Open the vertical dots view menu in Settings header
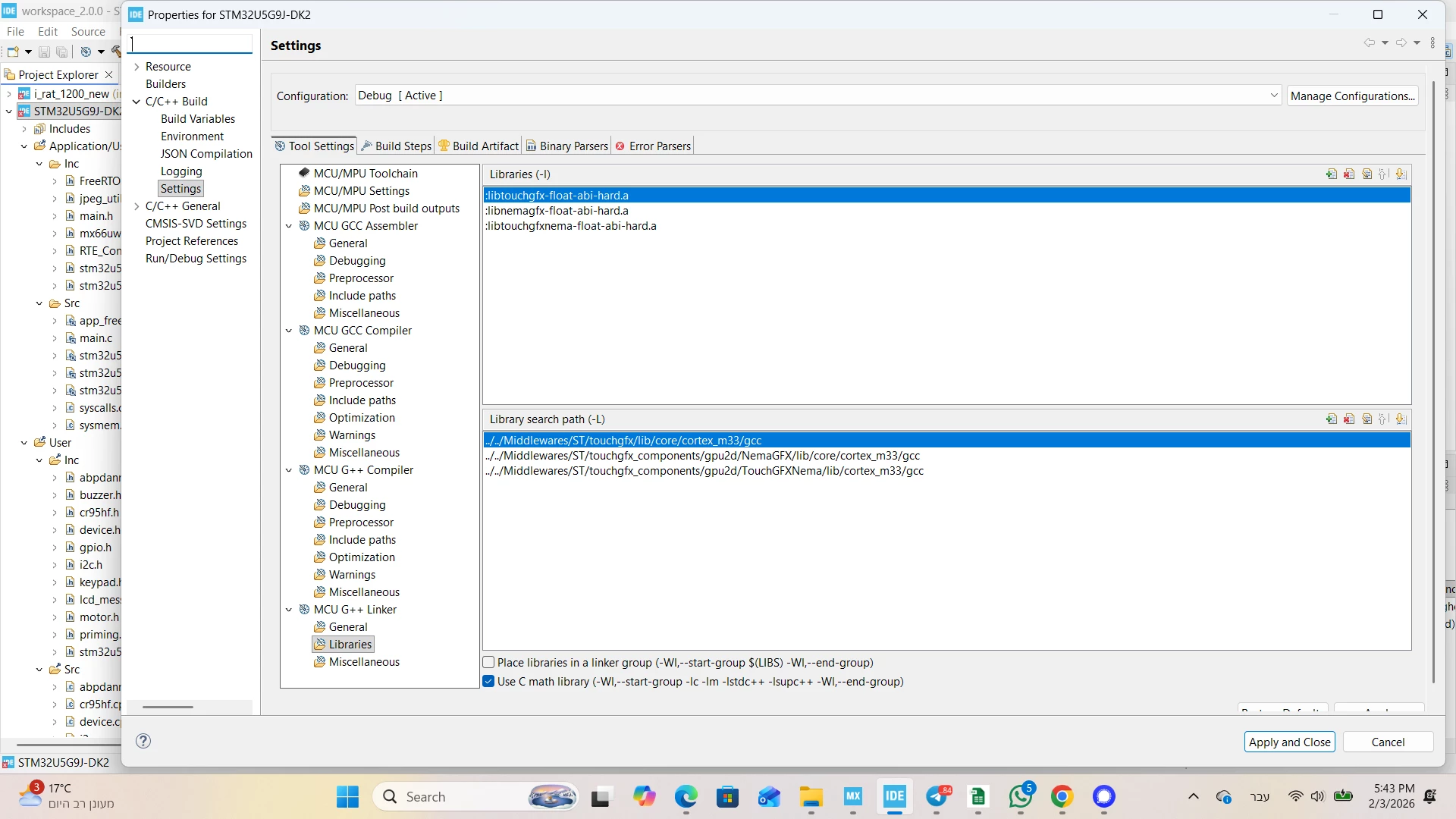Screen dimensions: 1456x819 [x=1432, y=43]
